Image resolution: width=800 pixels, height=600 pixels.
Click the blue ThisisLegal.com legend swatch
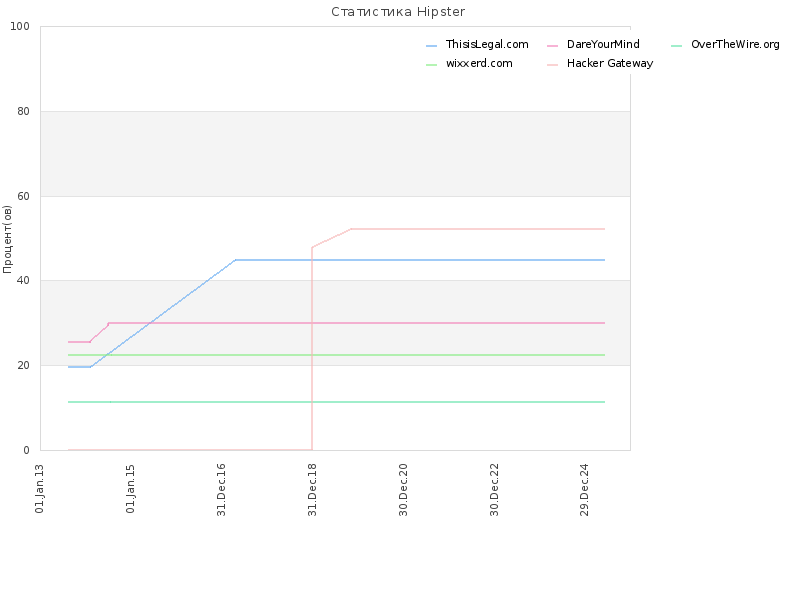(x=432, y=46)
